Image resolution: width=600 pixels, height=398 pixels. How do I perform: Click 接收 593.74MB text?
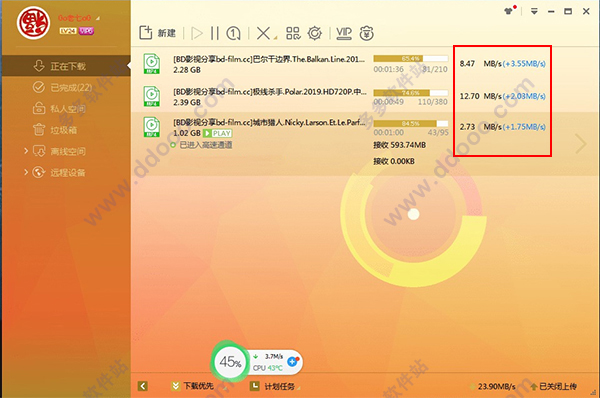[x=399, y=145]
